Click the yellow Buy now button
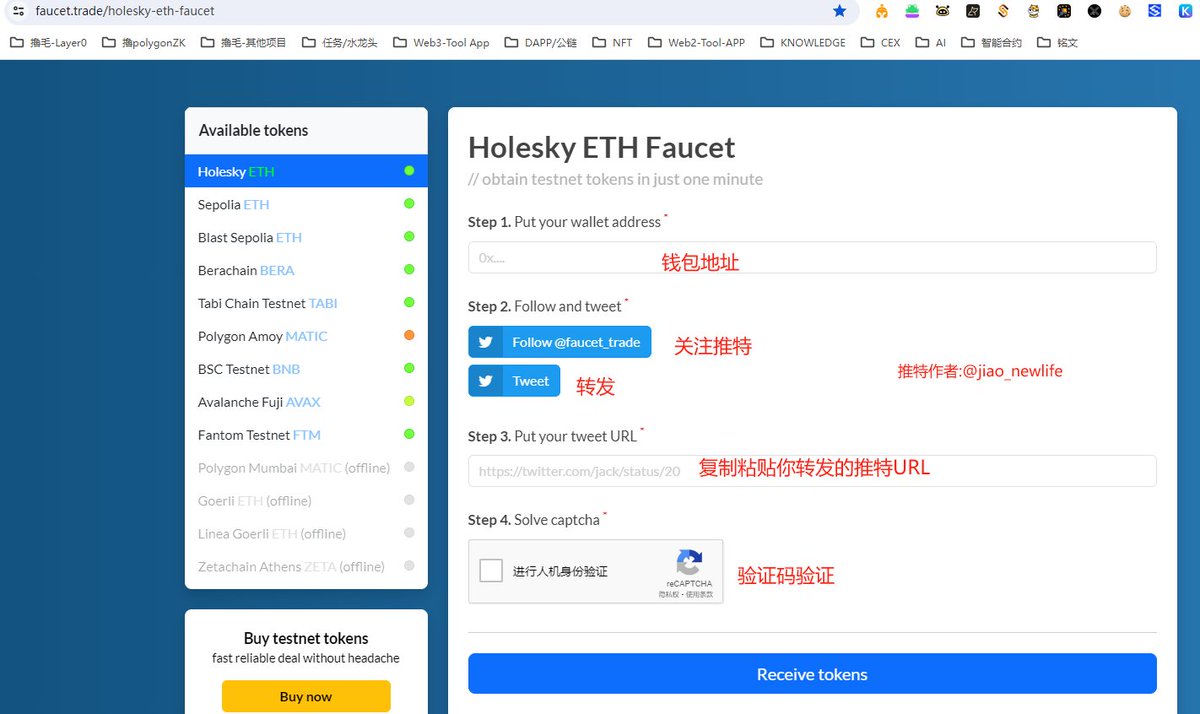 (306, 696)
